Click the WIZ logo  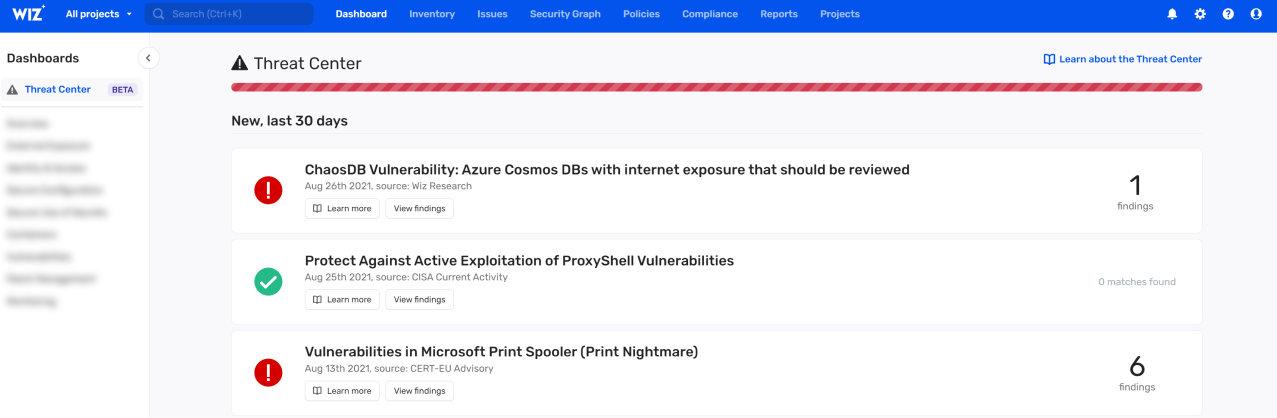[x=29, y=14]
